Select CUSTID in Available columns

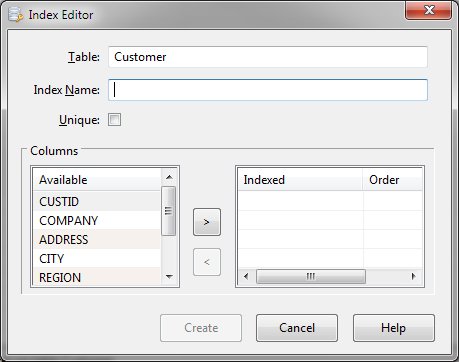(97, 201)
